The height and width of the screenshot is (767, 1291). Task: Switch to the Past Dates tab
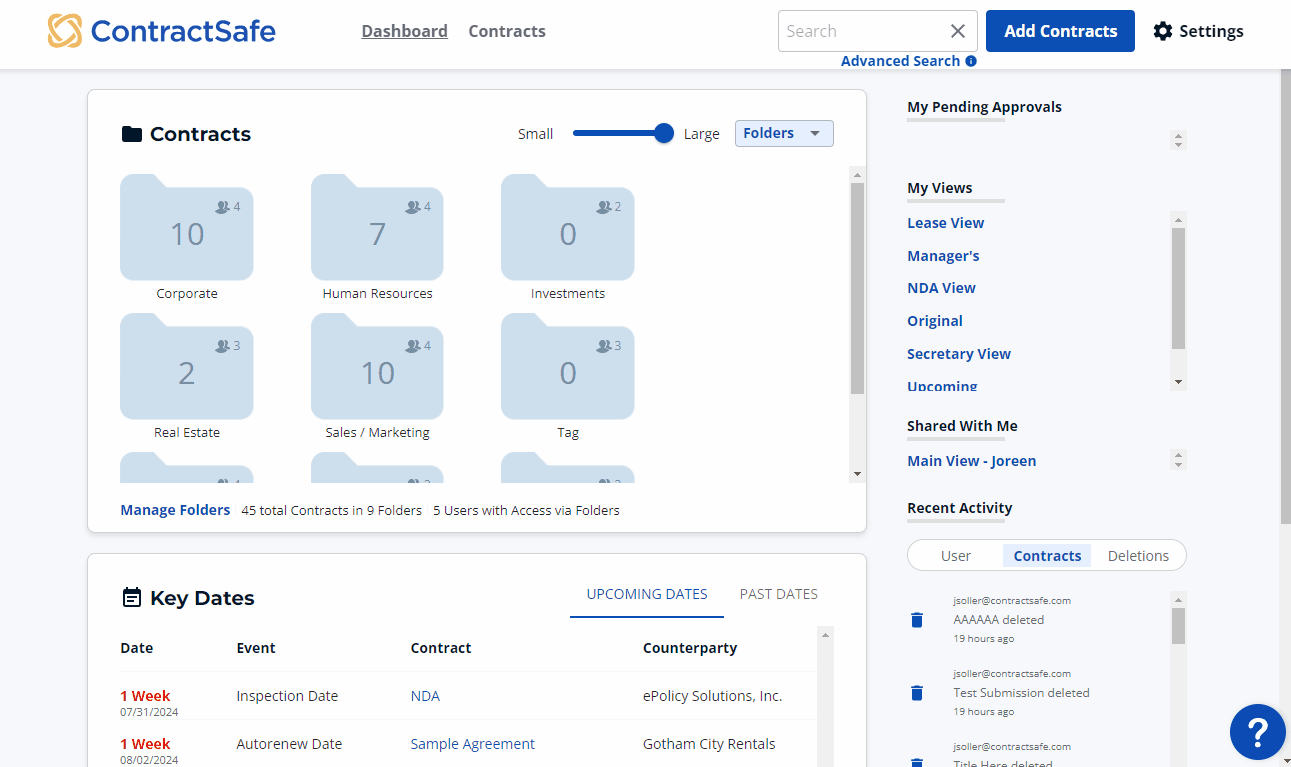pyautogui.click(x=778, y=594)
